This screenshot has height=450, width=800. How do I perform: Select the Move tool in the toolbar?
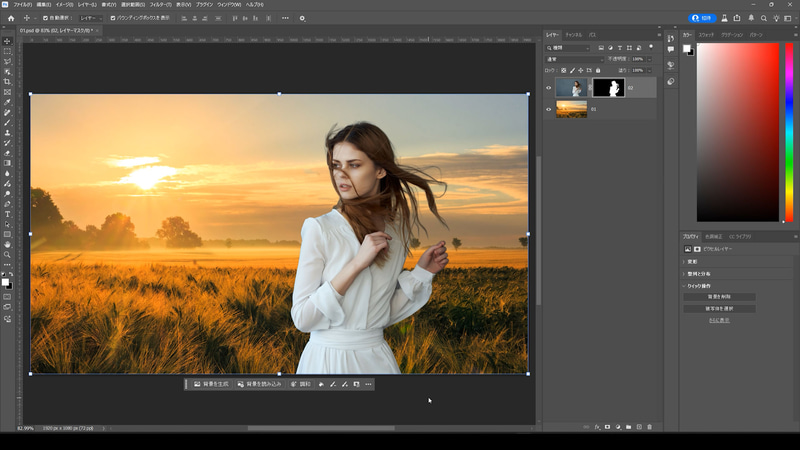point(7,41)
